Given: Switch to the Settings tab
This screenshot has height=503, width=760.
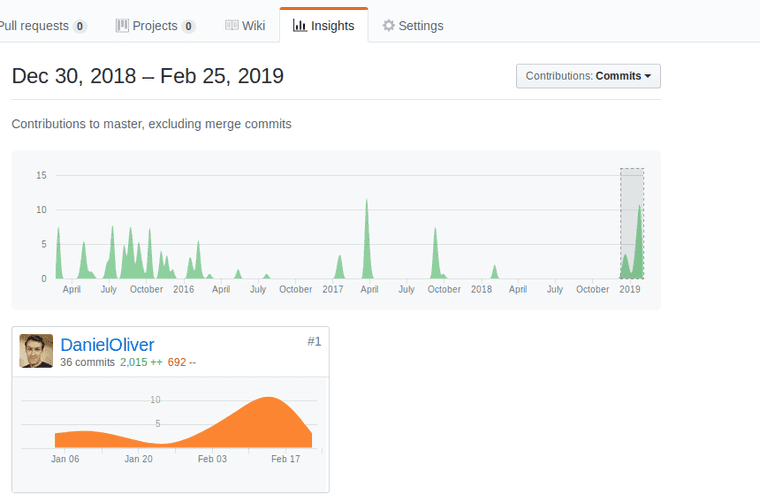Looking at the screenshot, I should (x=412, y=26).
